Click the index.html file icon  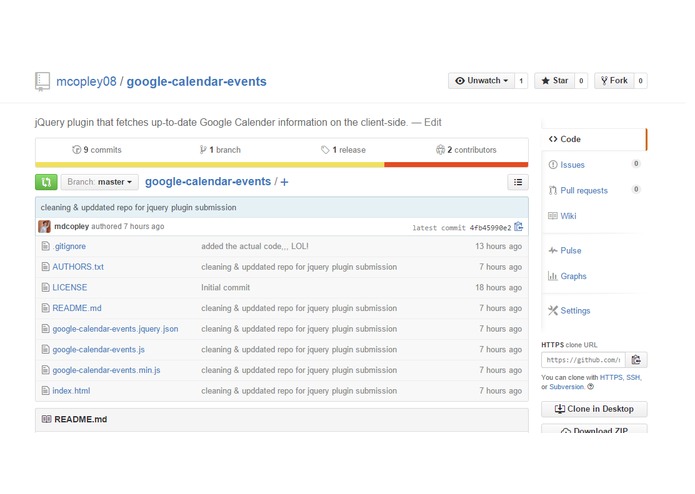point(45,390)
